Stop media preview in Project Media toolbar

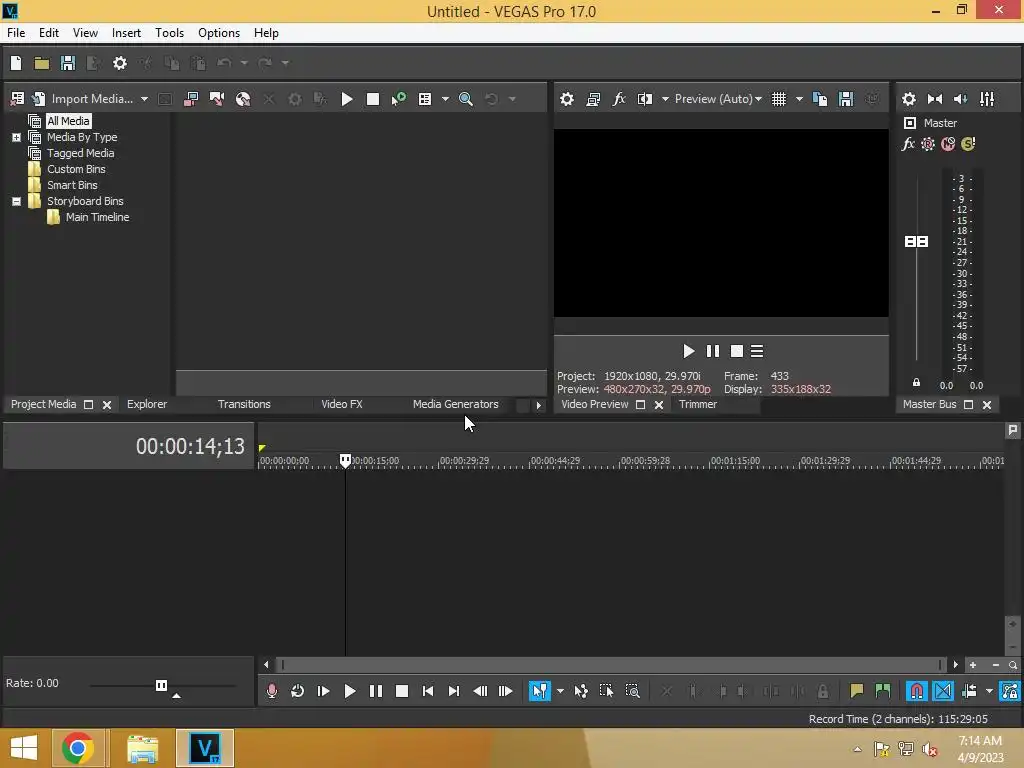click(373, 99)
